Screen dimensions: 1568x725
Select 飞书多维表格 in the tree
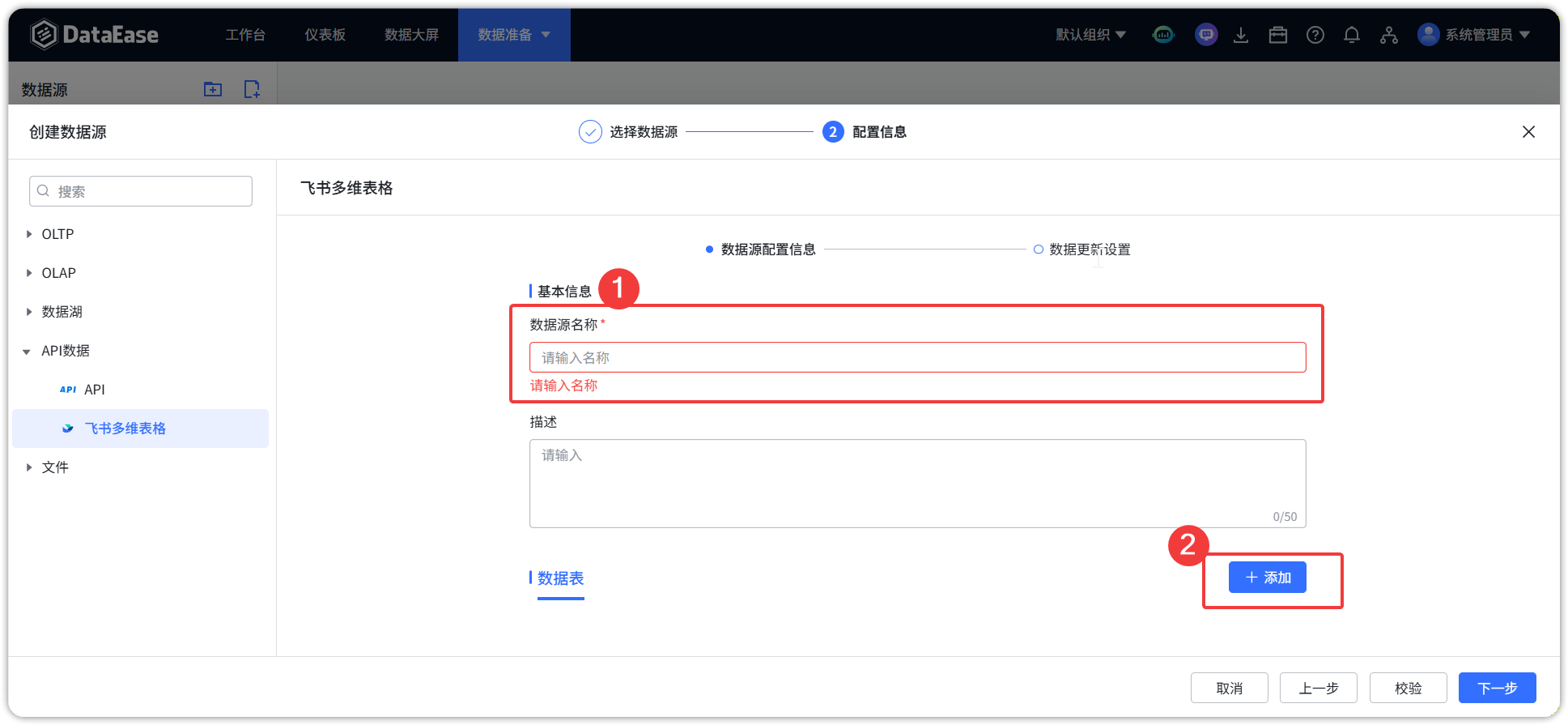click(140, 429)
